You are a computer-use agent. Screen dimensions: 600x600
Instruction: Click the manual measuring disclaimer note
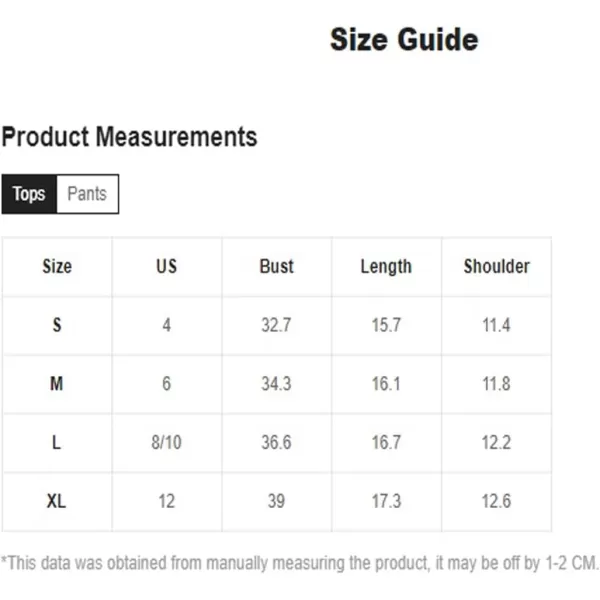[x=299, y=563]
